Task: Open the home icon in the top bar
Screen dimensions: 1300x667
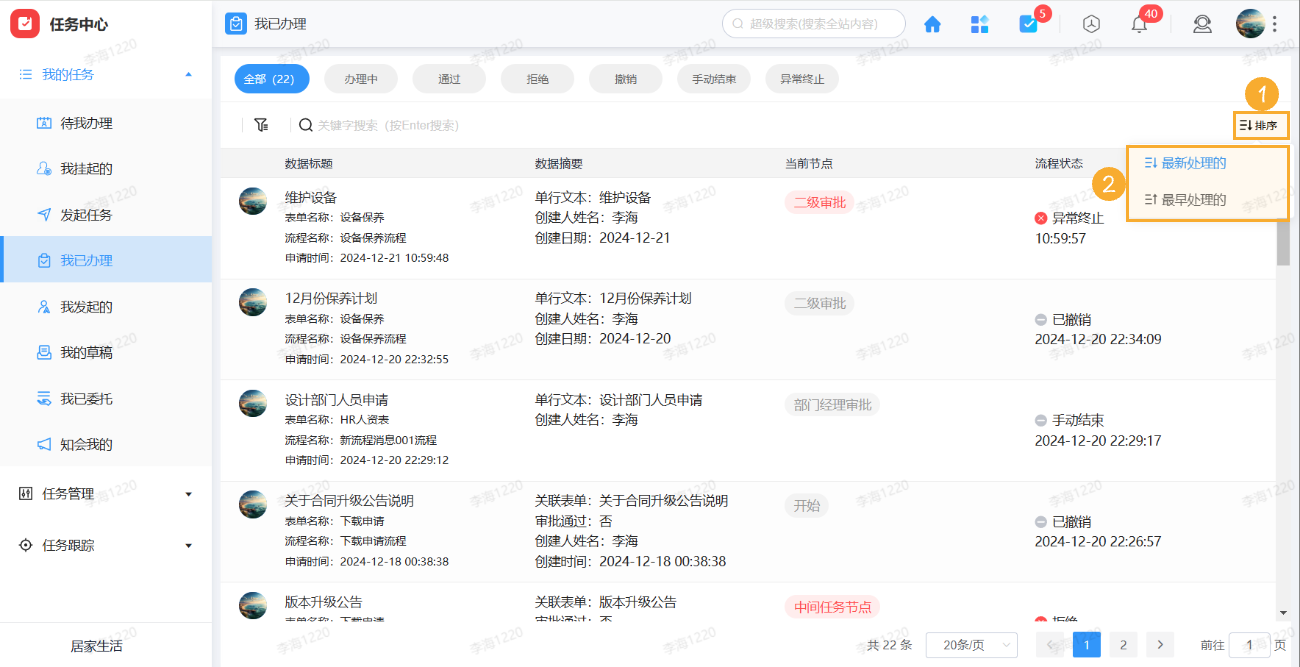Action: tap(932, 23)
